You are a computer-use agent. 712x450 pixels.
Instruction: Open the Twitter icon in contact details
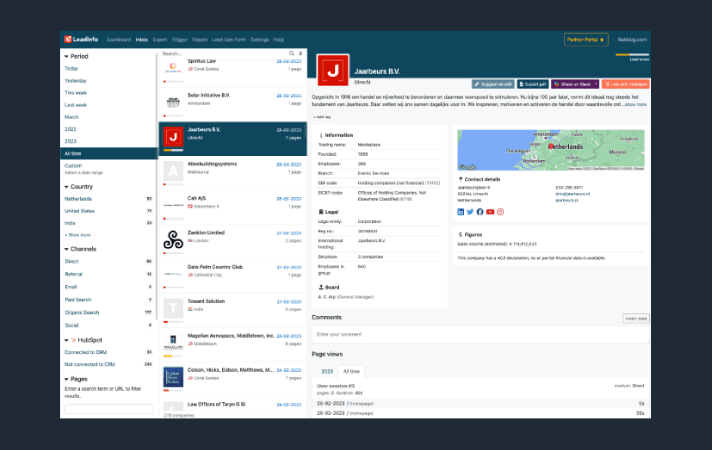tap(470, 212)
